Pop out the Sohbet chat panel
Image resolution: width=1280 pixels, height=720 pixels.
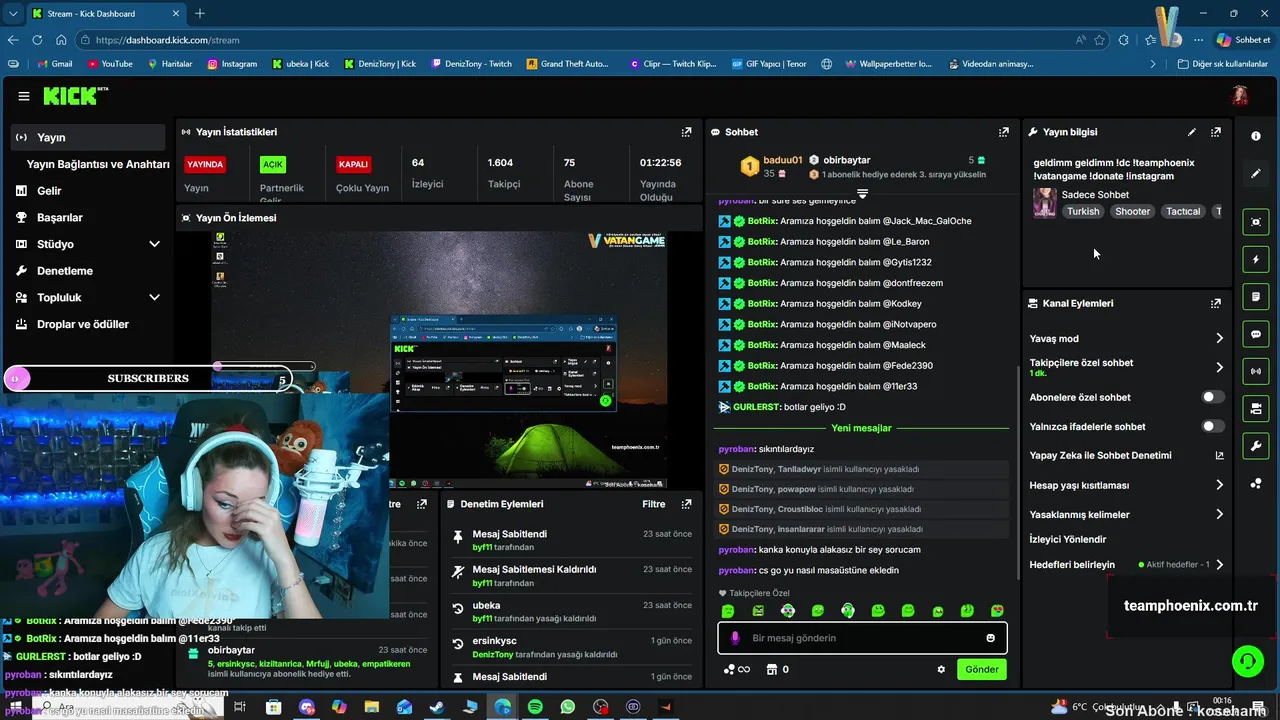[1003, 132]
